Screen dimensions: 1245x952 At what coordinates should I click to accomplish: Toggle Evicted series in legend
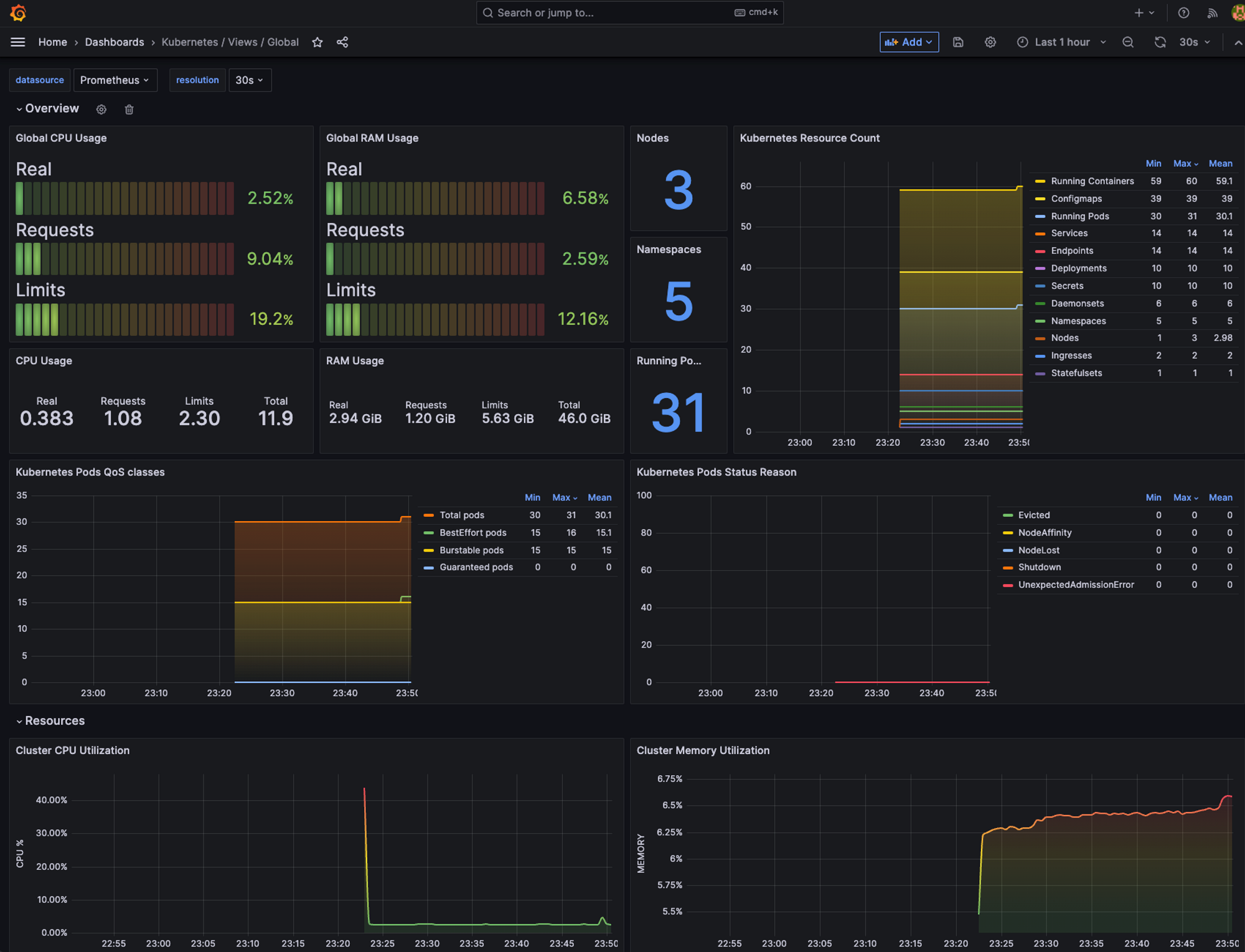[x=1033, y=515]
